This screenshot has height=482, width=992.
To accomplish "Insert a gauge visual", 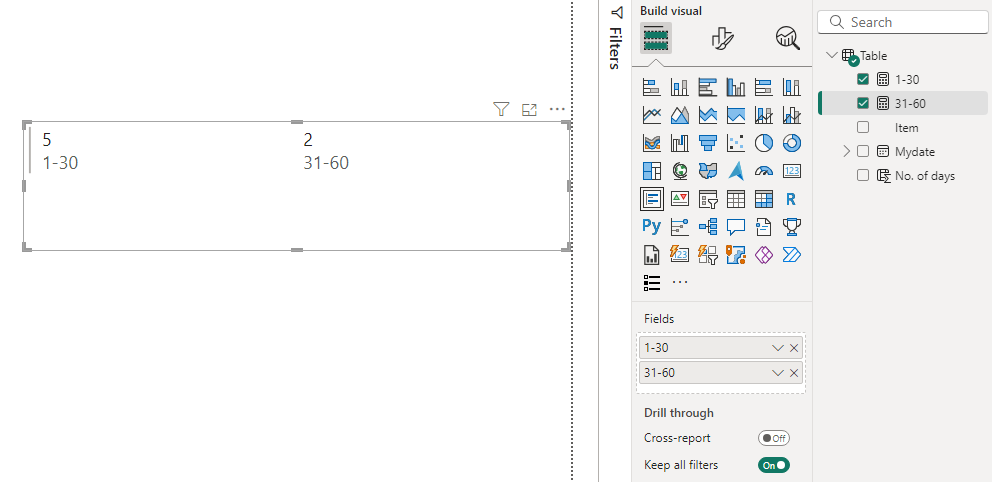I will click(764, 171).
